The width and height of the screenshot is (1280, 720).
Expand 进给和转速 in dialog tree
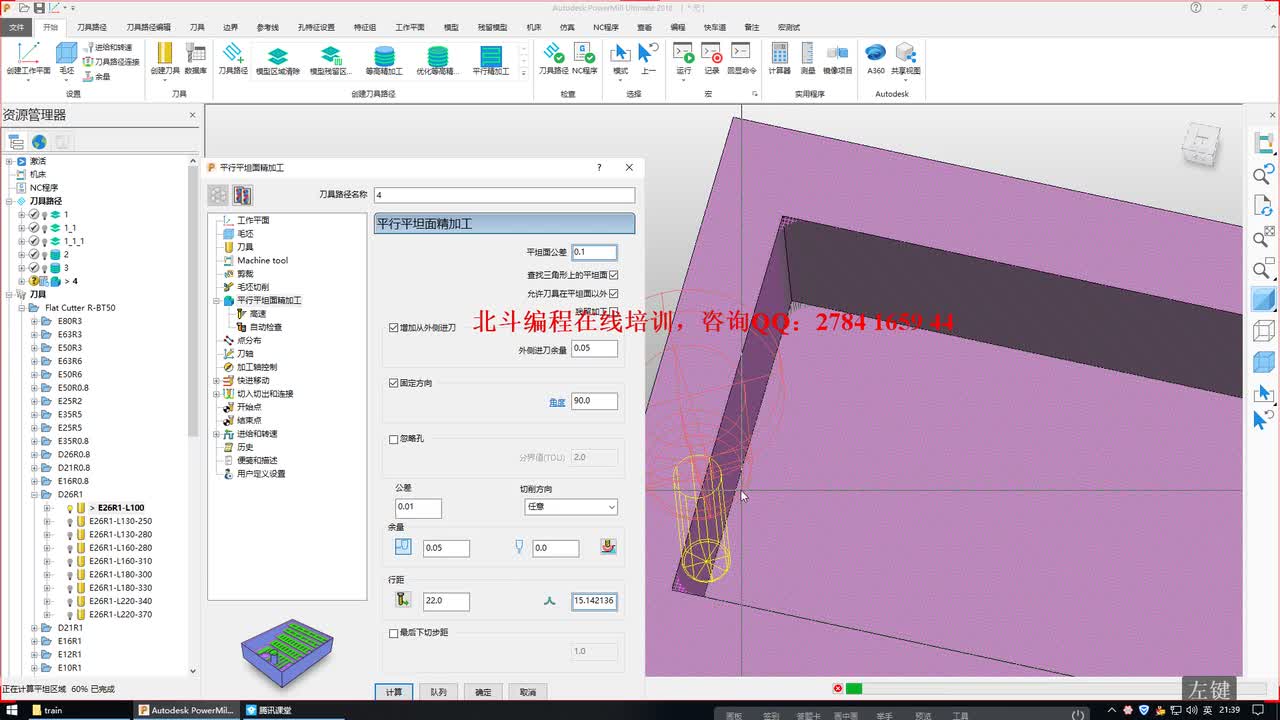pos(216,434)
